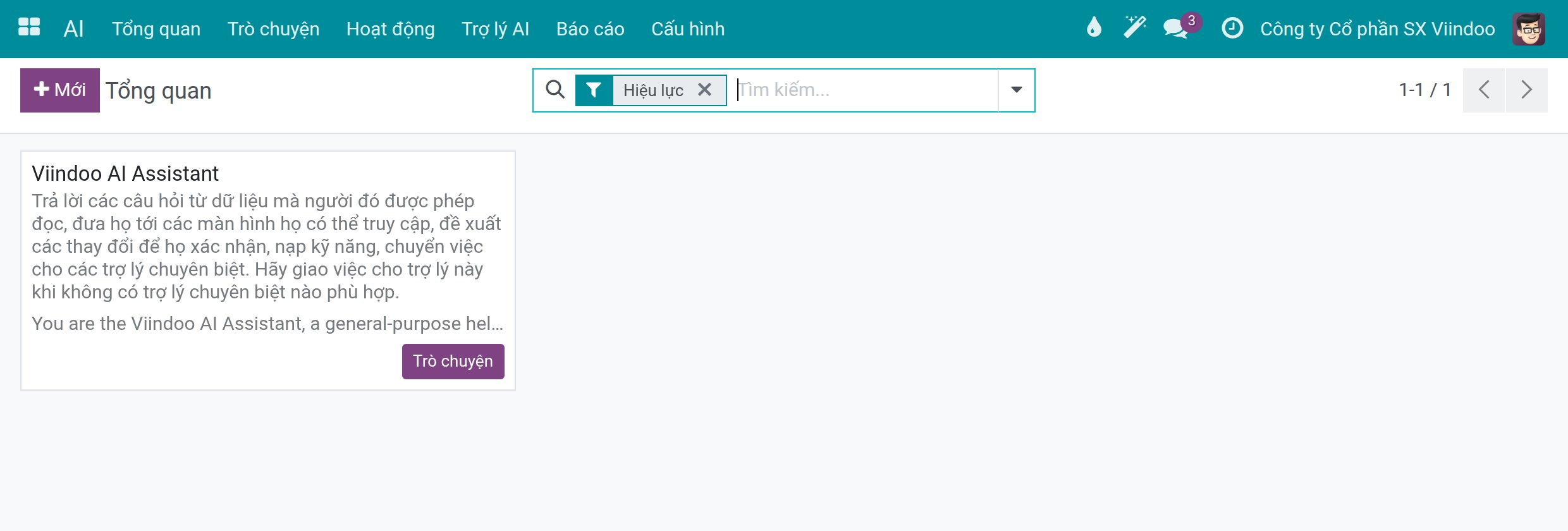
Task: Open the Trò chuyện menu
Action: point(273,29)
